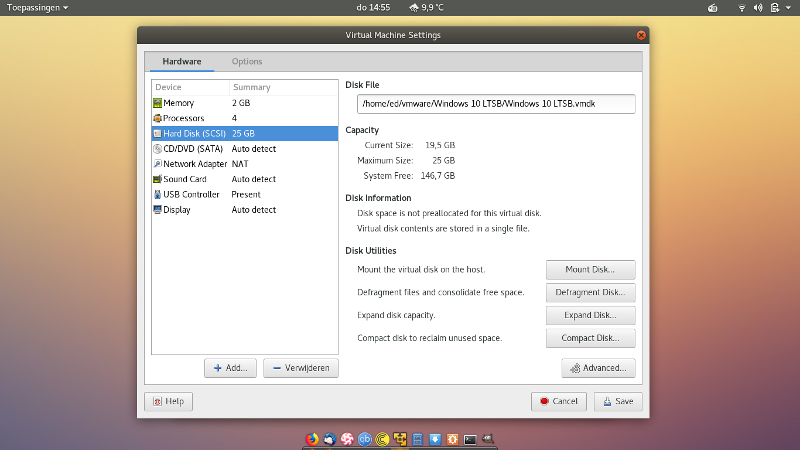The image size is (800, 450).
Task: Select the Processors device icon
Action: tap(158, 118)
